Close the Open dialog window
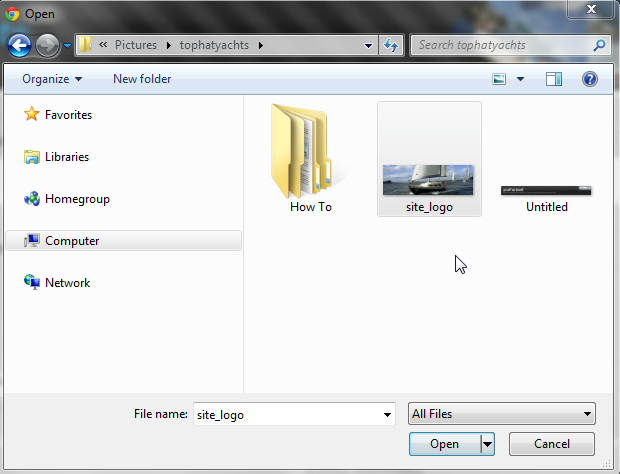The width and height of the screenshot is (620, 474). tap(591, 9)
